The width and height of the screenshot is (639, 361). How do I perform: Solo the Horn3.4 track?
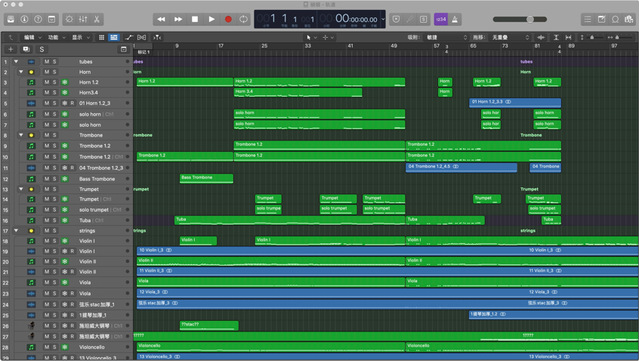(54, 92)
